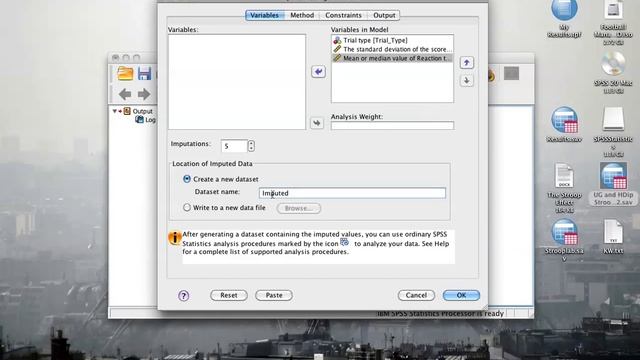This screenshot has height=360, width=640.
Task: Go forward with Output window right arrow
Action: click(x=144, y=94)
